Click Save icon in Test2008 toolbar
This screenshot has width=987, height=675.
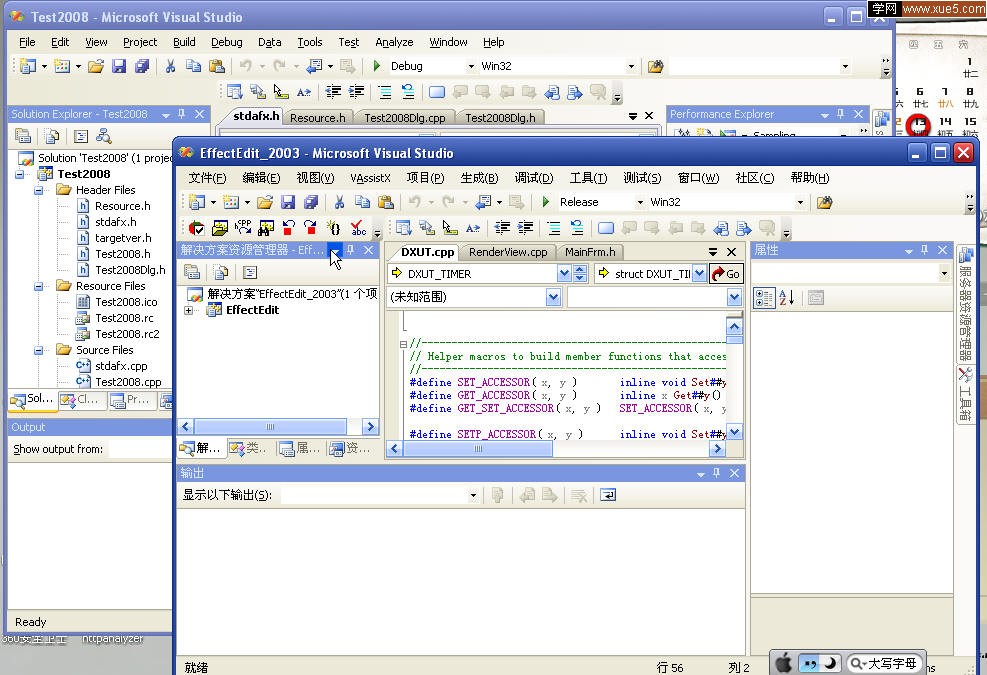(x=118, y=66)
